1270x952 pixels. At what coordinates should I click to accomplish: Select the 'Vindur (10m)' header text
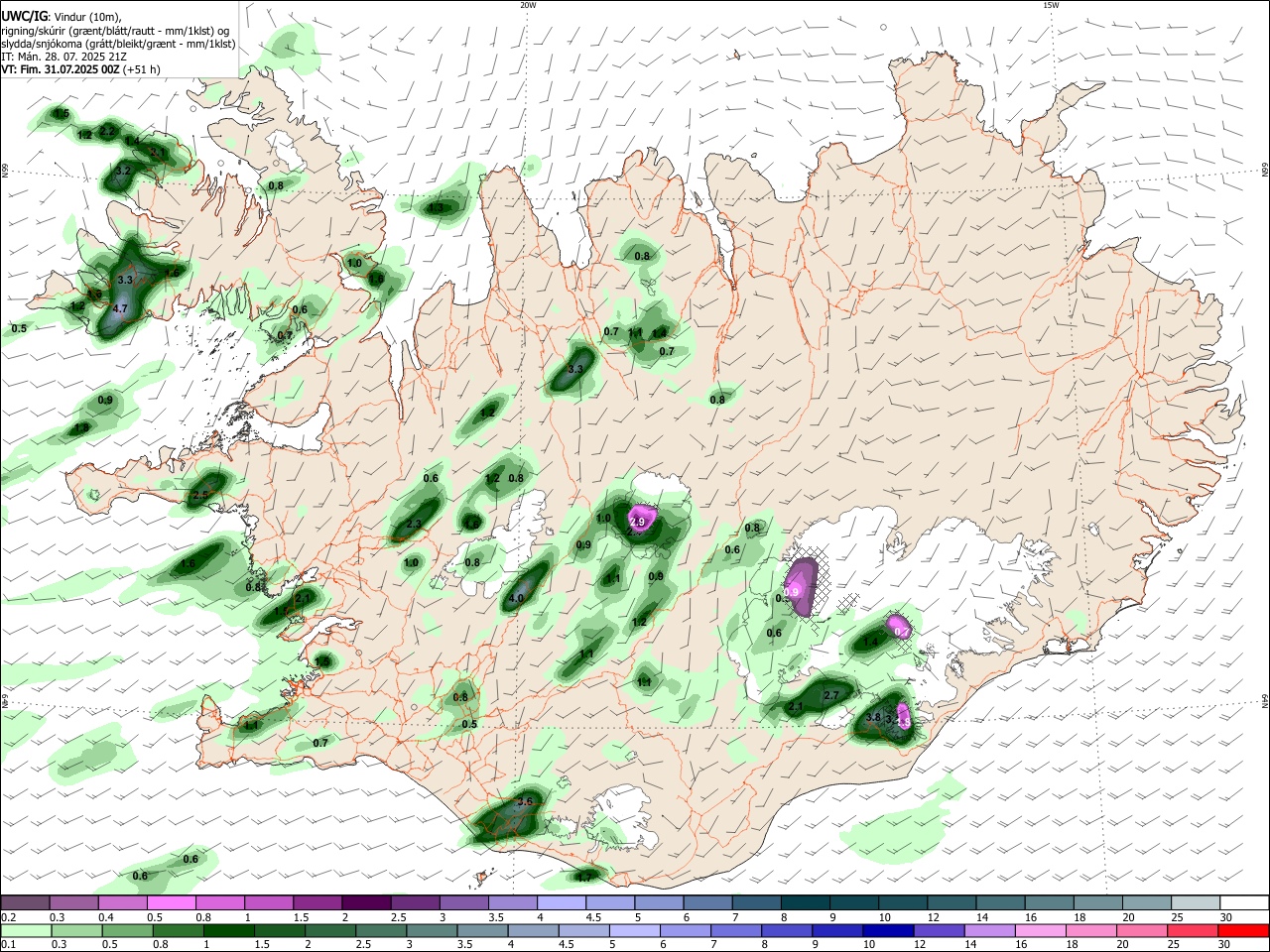pyautogui.click(x=86, y=16)
